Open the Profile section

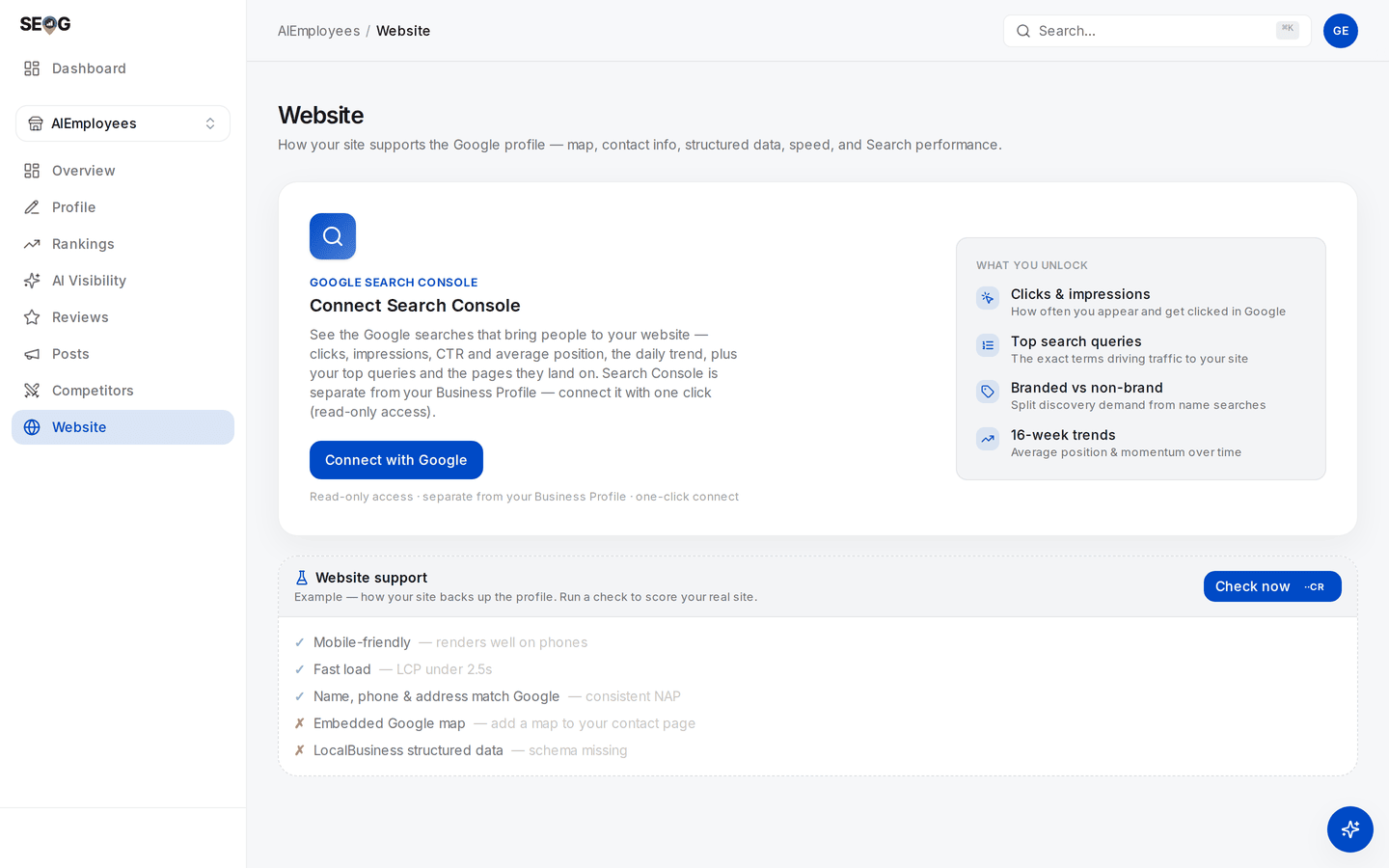tap(123, 207)
